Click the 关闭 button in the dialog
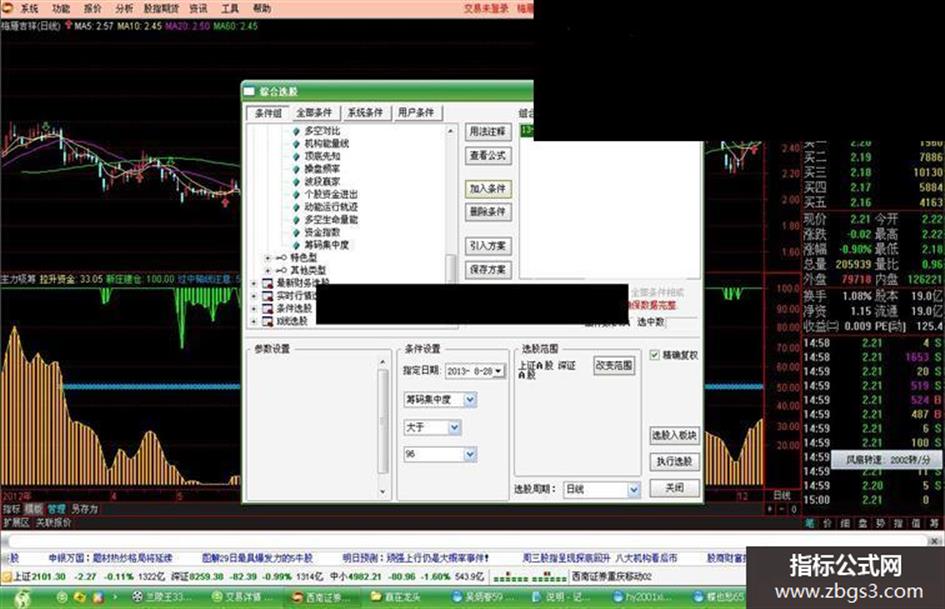945x609 pixels. (x=674, y=487)
